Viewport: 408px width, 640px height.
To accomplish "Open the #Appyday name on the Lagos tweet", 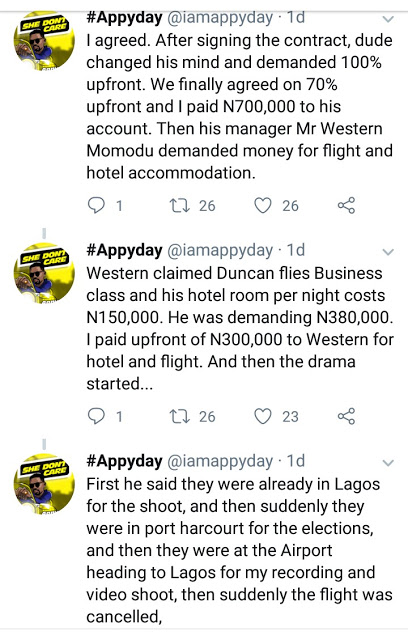I will [124, 461].
